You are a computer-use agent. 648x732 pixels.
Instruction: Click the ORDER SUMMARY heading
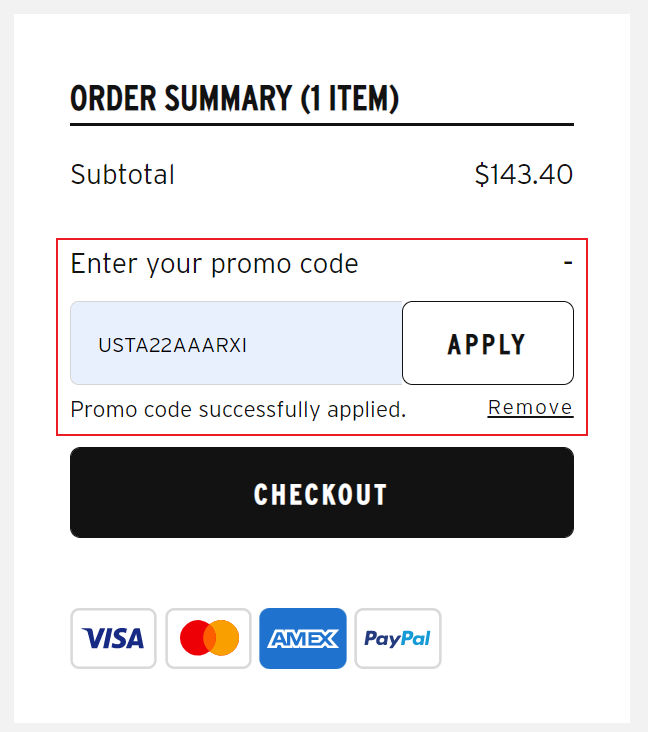pyautogui.click(x=180, y=99)
